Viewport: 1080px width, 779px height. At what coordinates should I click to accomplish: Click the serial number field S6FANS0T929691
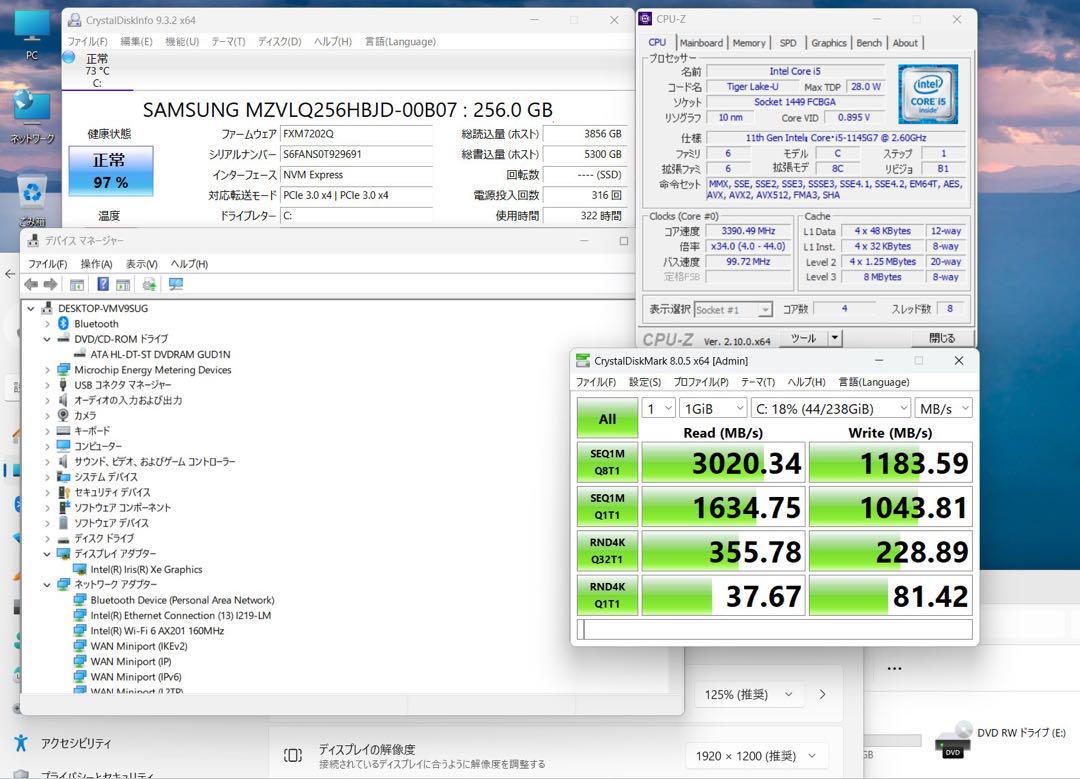pos(356,154)
